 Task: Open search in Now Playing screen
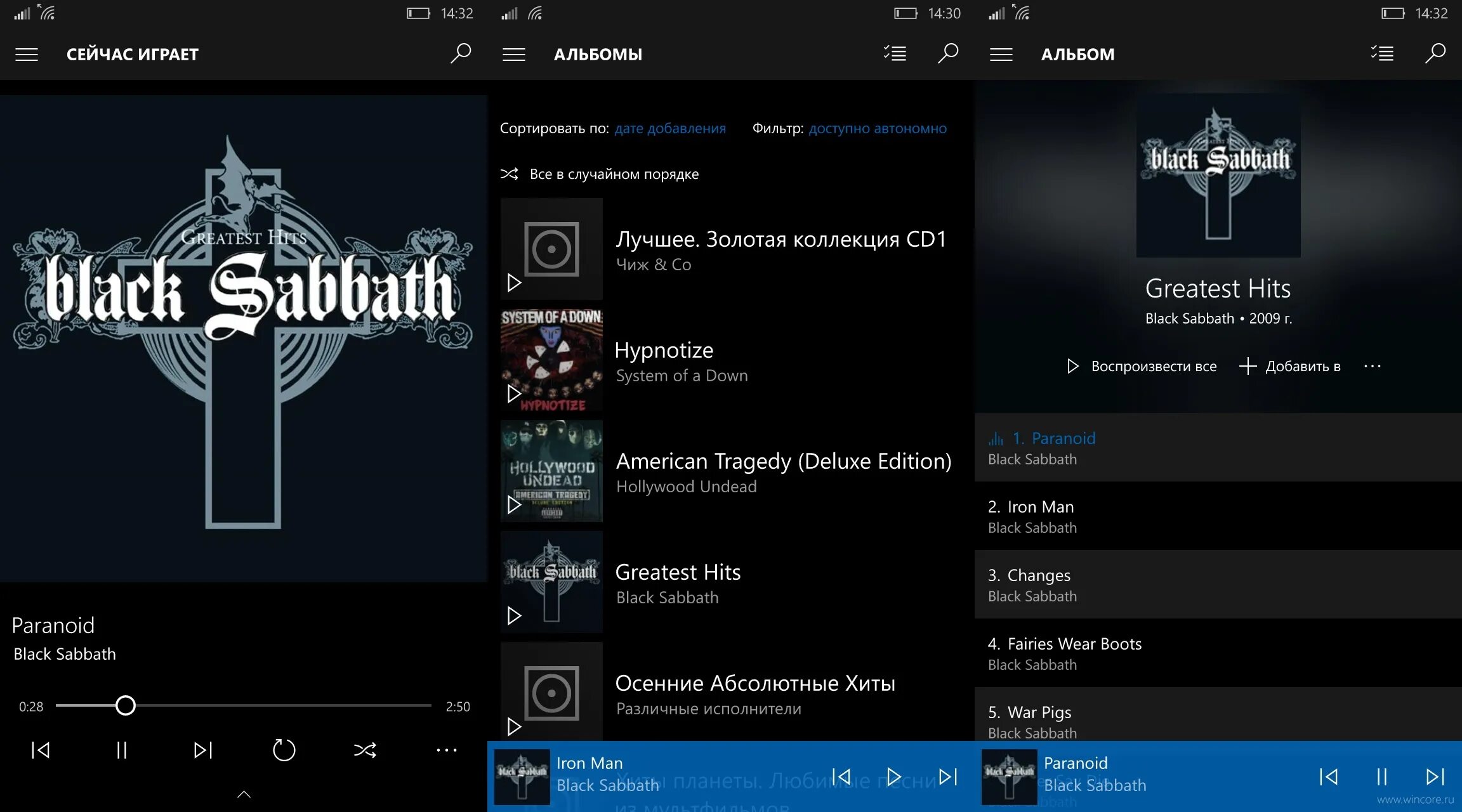pyautogui.click(x=461, y=53)
